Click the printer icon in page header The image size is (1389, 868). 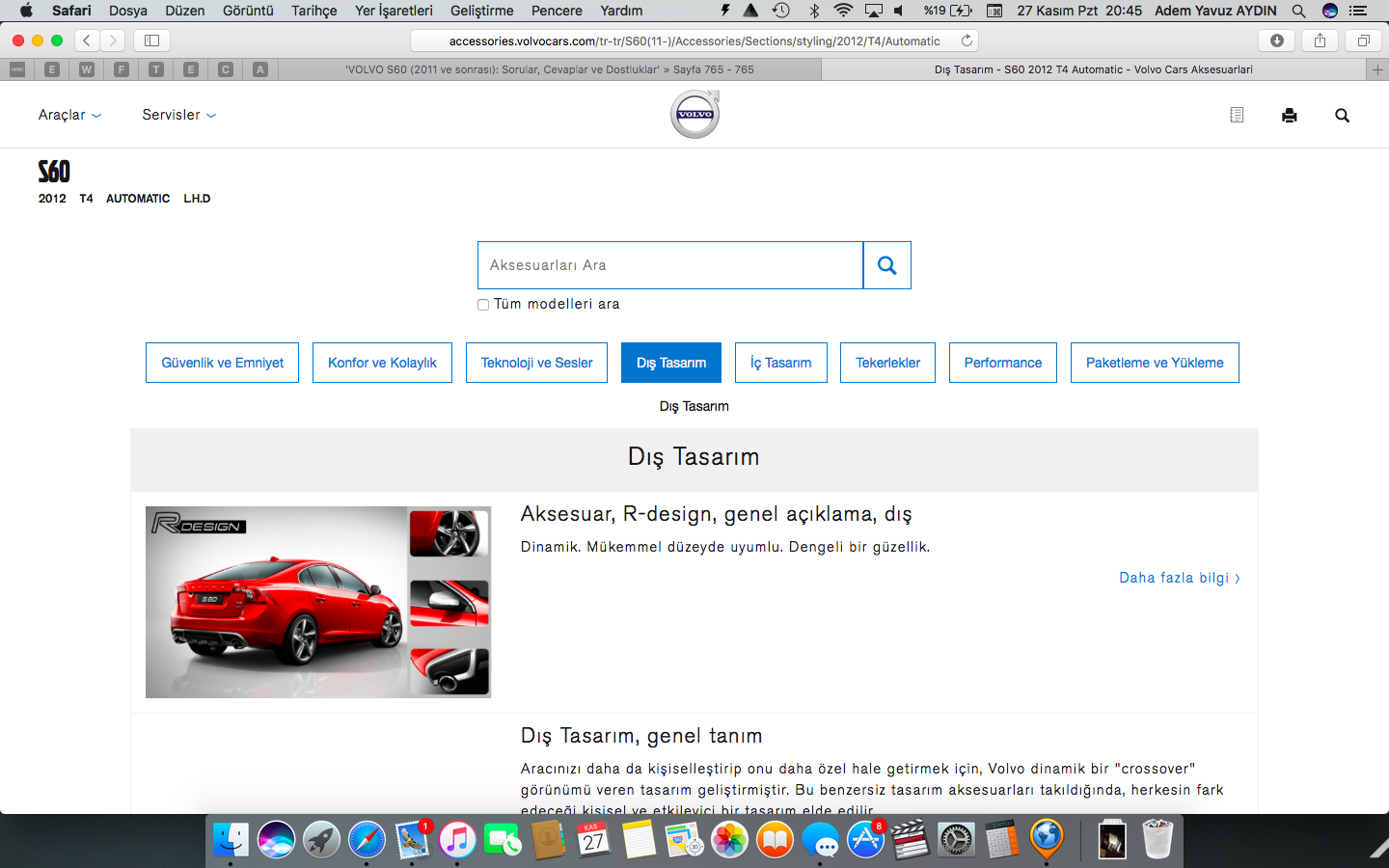(1290, 116)
